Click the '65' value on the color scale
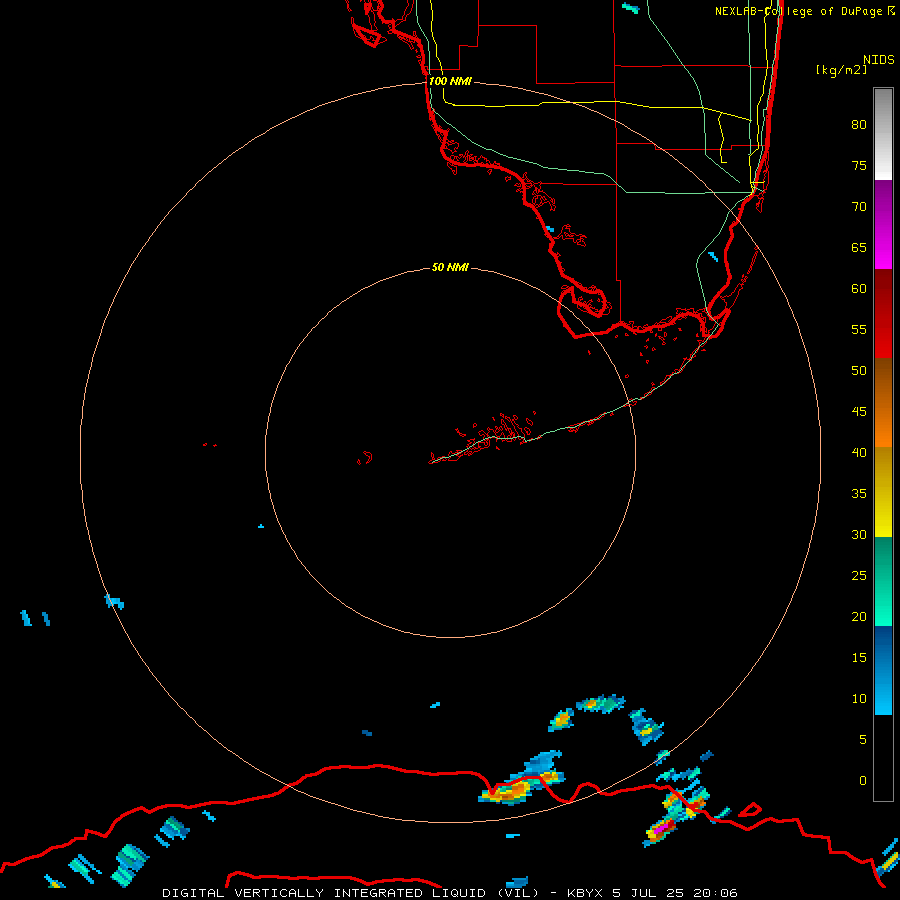The image size is (900, 900). tap(859, 247)
